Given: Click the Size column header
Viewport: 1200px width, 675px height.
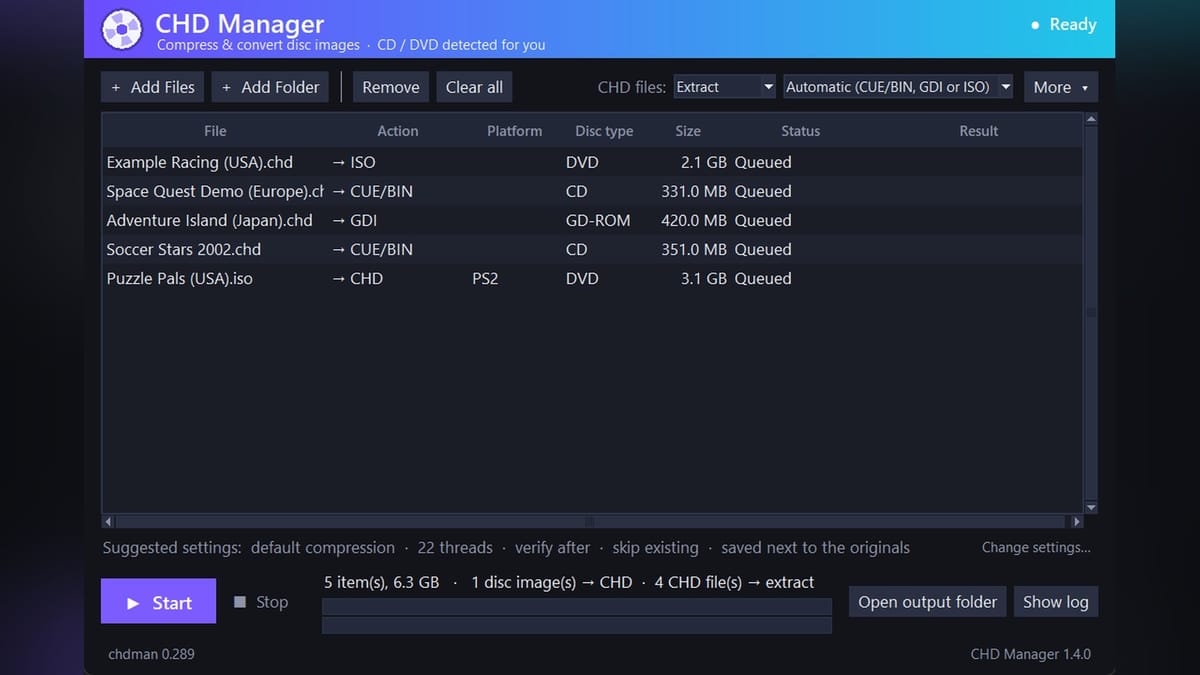Looking at the screenshot, I should coord(688,131).
